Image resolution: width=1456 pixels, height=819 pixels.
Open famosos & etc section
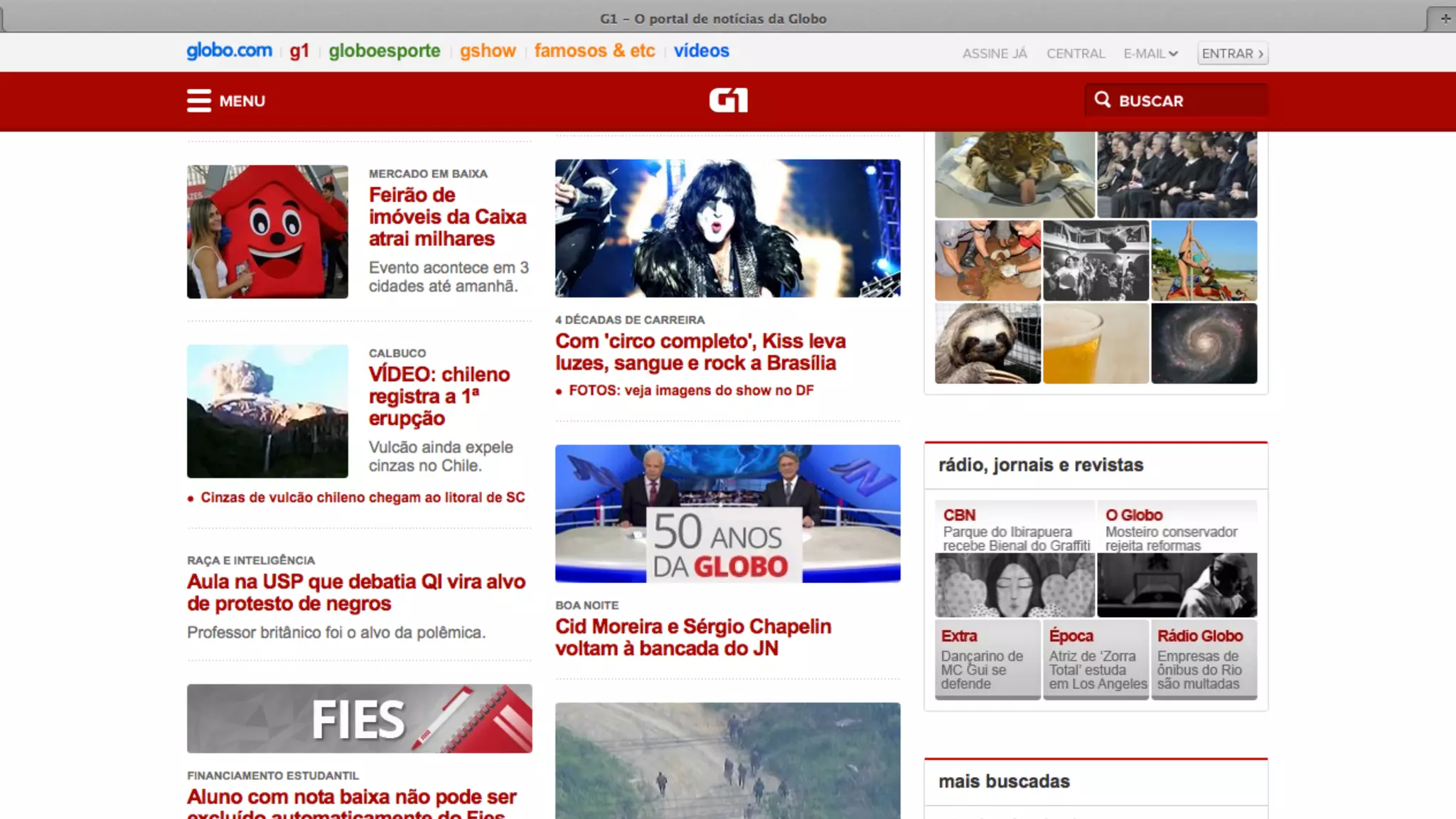point(594,50)
